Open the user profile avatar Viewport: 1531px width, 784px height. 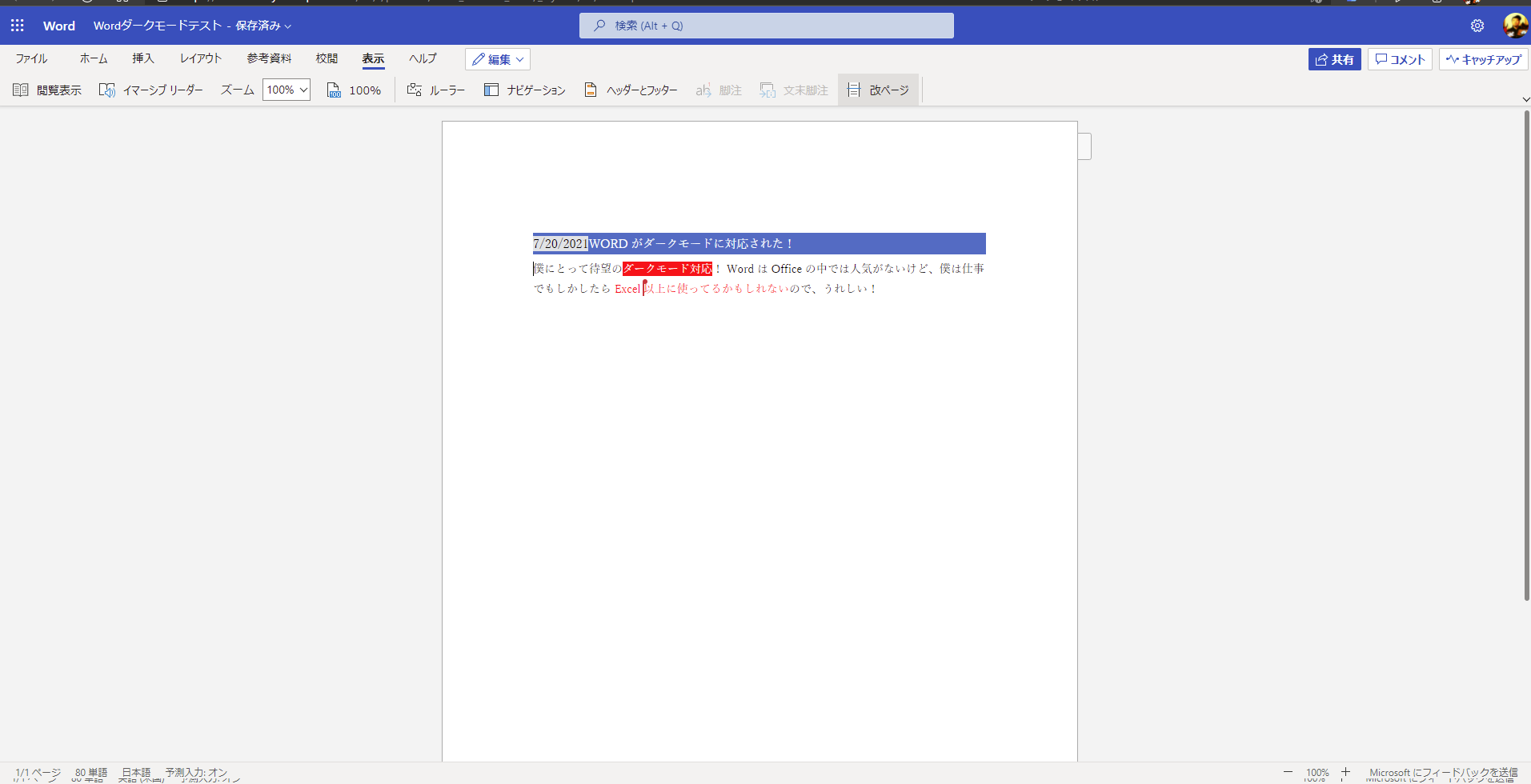point(1515,26)
